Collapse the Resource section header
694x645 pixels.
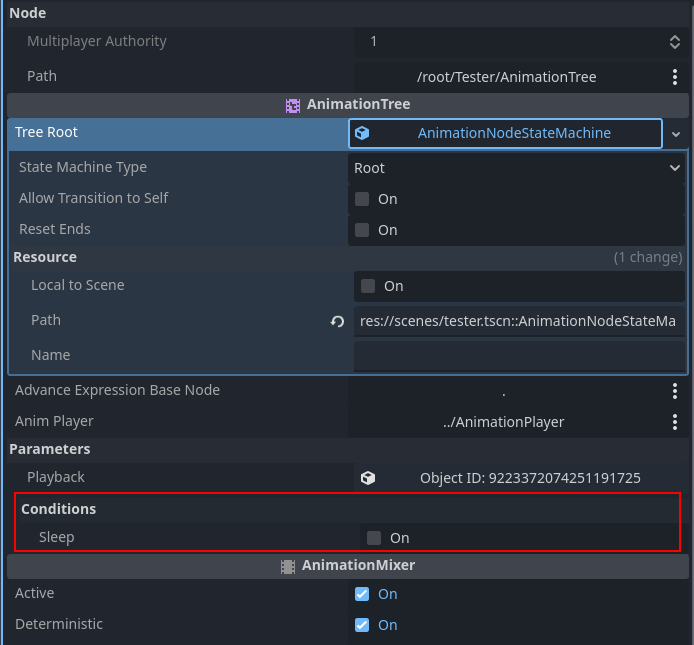pyautogui.click(x=45, y=257)
